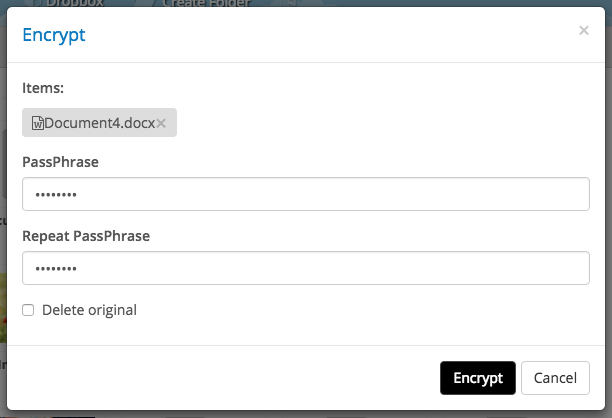
Task: Close the Encrypt dialog with the X
Action: (584, 31)
